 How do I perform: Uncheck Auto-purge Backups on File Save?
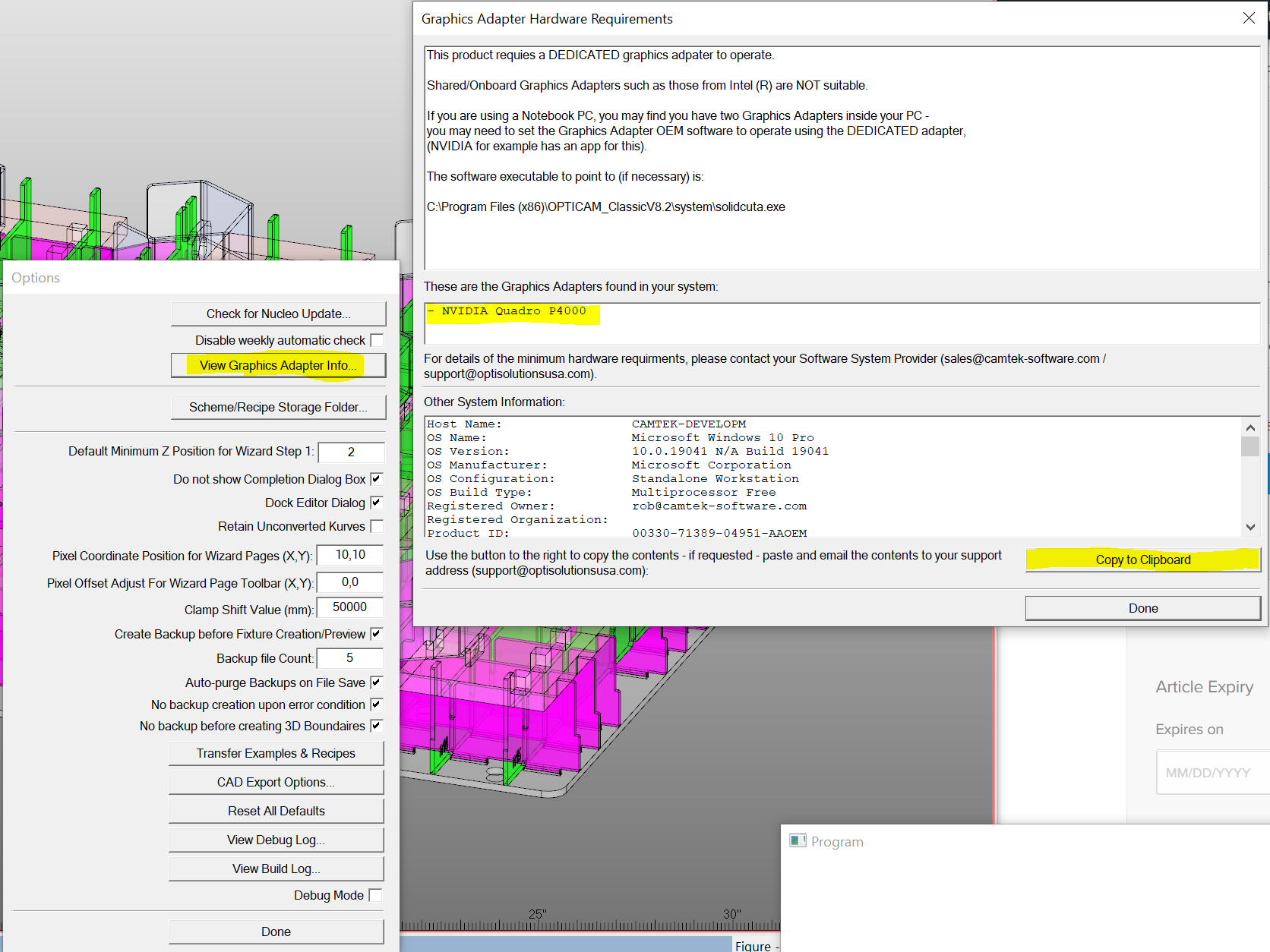(377, 682)
